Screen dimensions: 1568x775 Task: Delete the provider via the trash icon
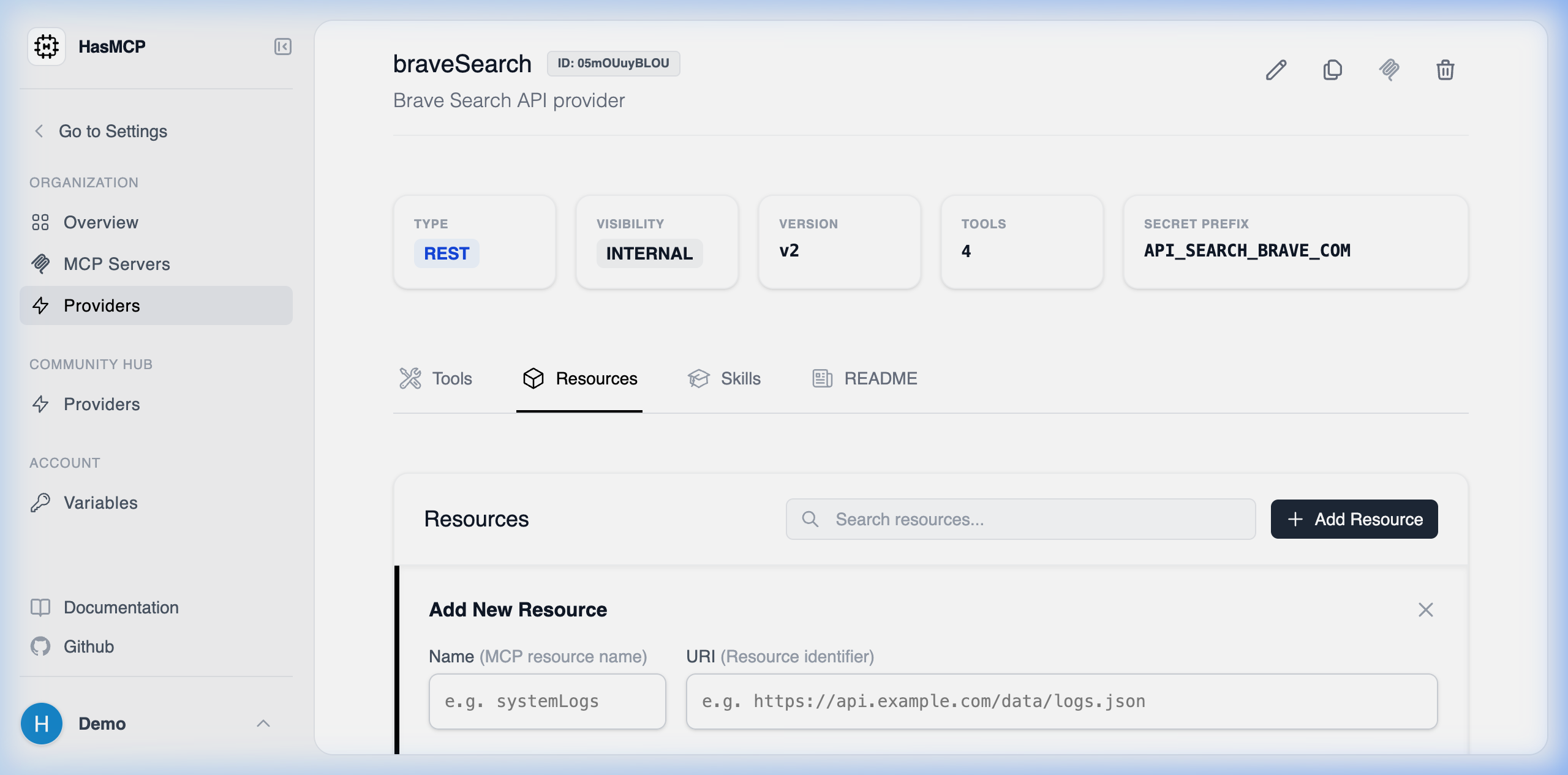(x=1445, y=70)
